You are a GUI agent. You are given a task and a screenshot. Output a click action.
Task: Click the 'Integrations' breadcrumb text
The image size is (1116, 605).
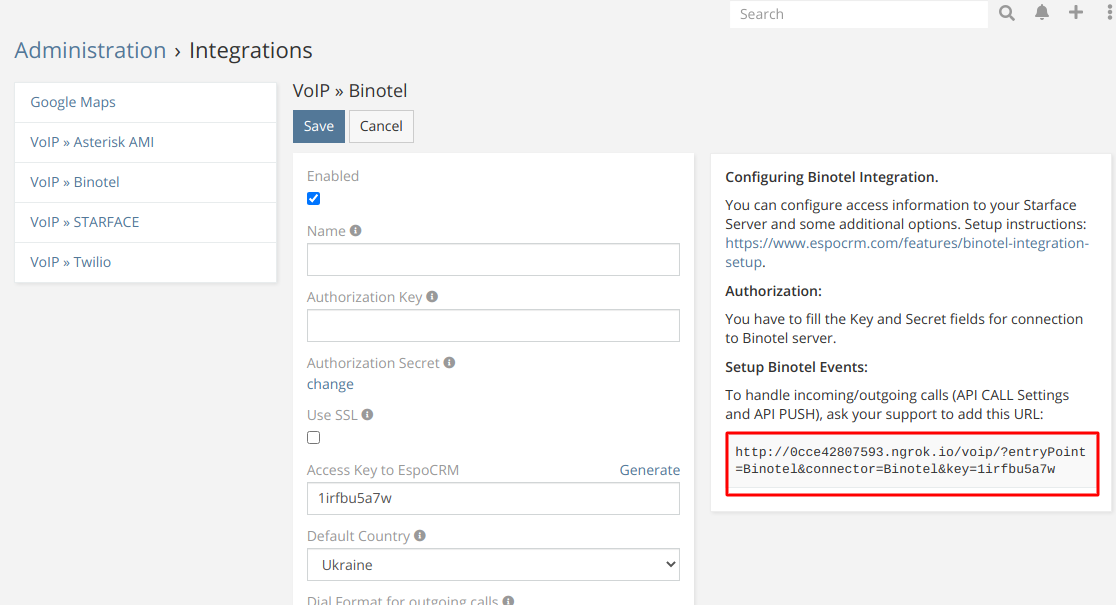pos(251,51)
